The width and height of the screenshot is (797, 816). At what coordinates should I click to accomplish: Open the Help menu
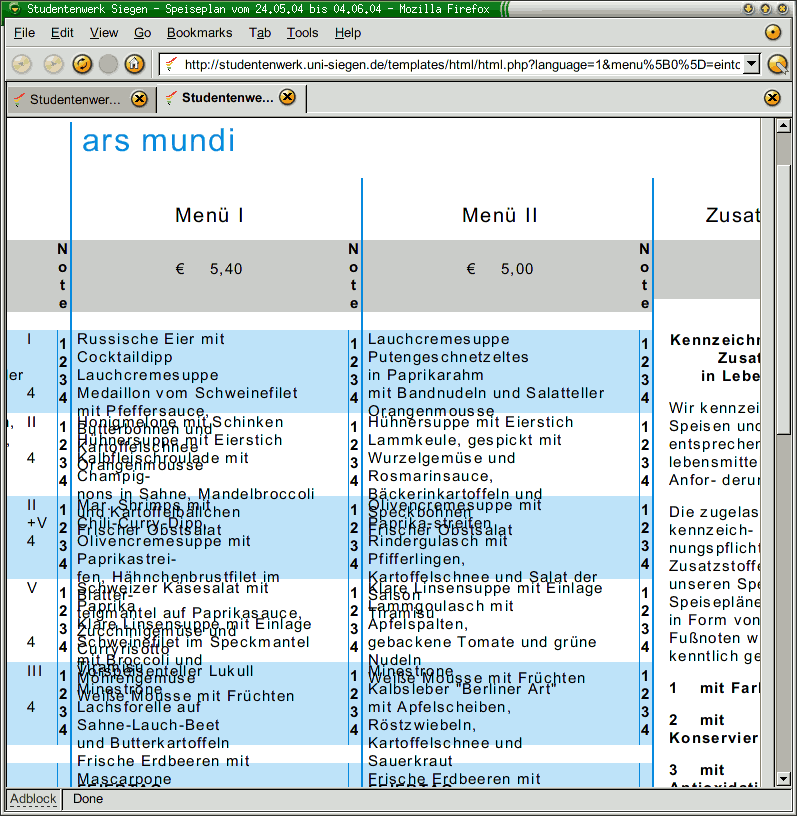(348, 33)
